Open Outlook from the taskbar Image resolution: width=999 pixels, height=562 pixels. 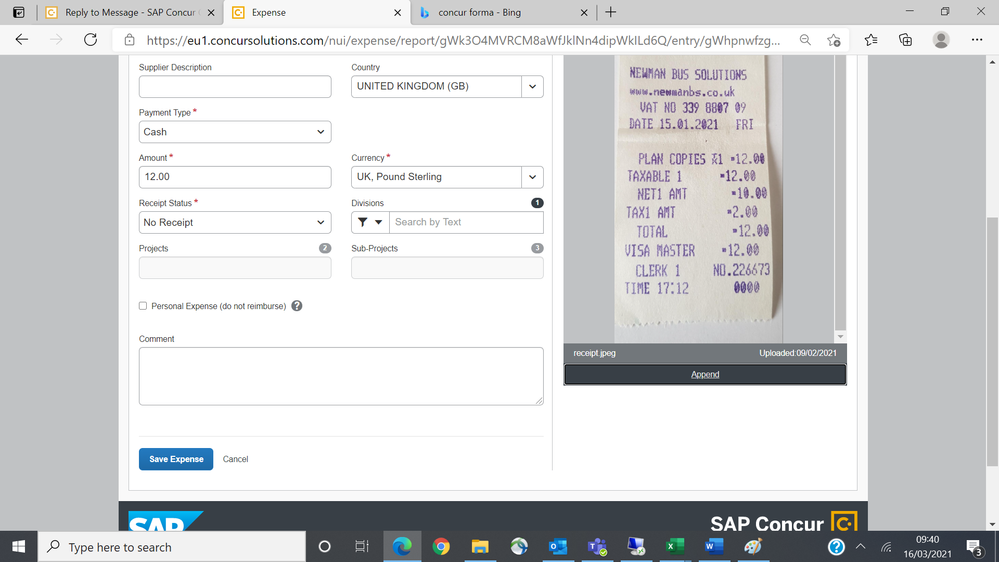pos(558,547)
